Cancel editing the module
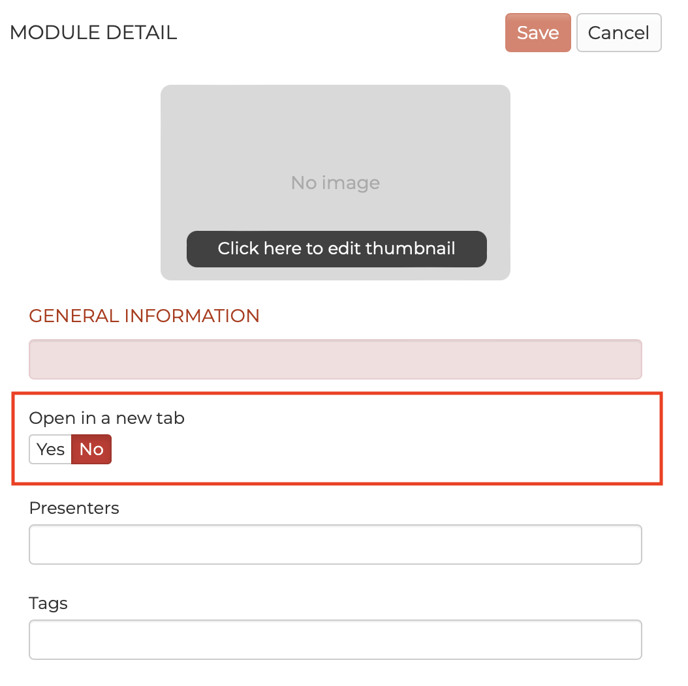This screenshot has width=688, height=686. (x=618, y=33)
